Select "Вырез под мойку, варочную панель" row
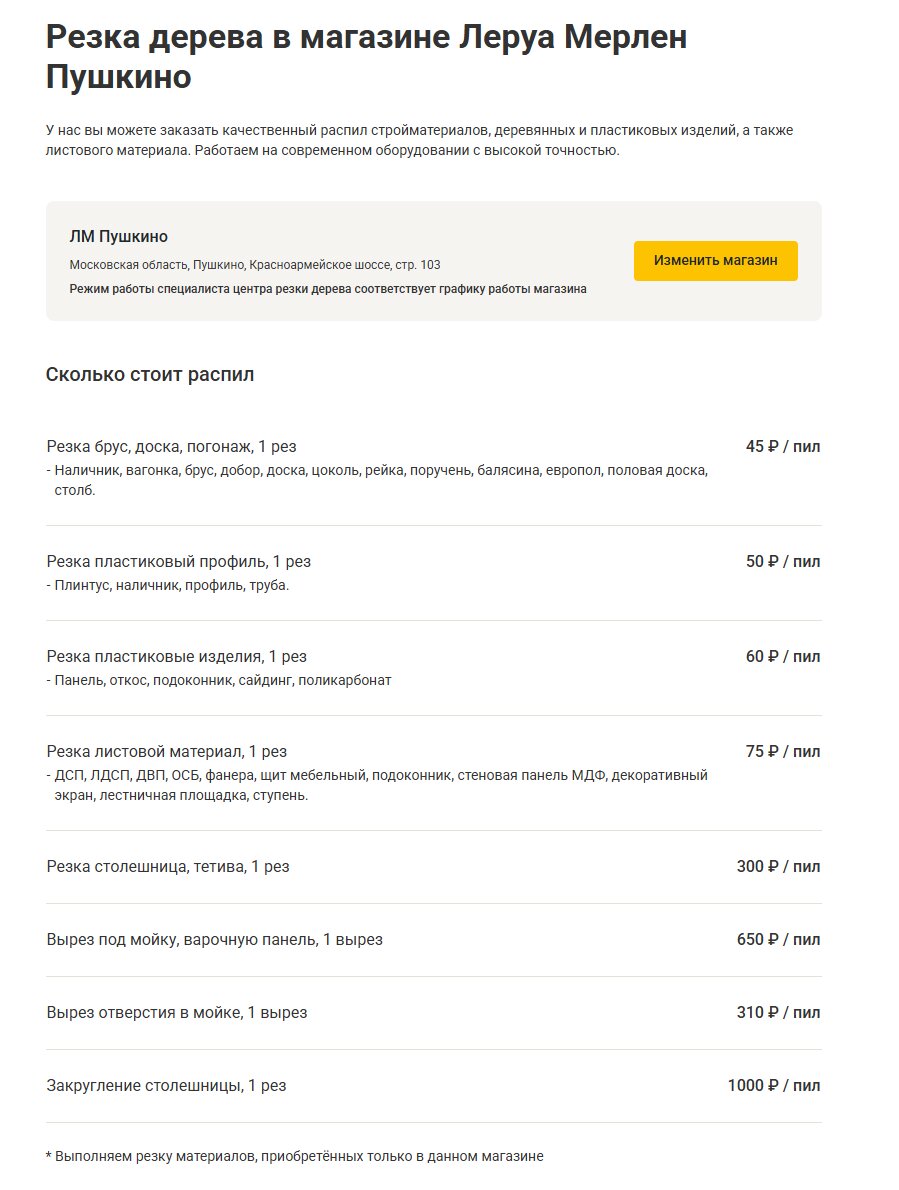The height and width of the screenshot is (1190, 899). point(215,940)
